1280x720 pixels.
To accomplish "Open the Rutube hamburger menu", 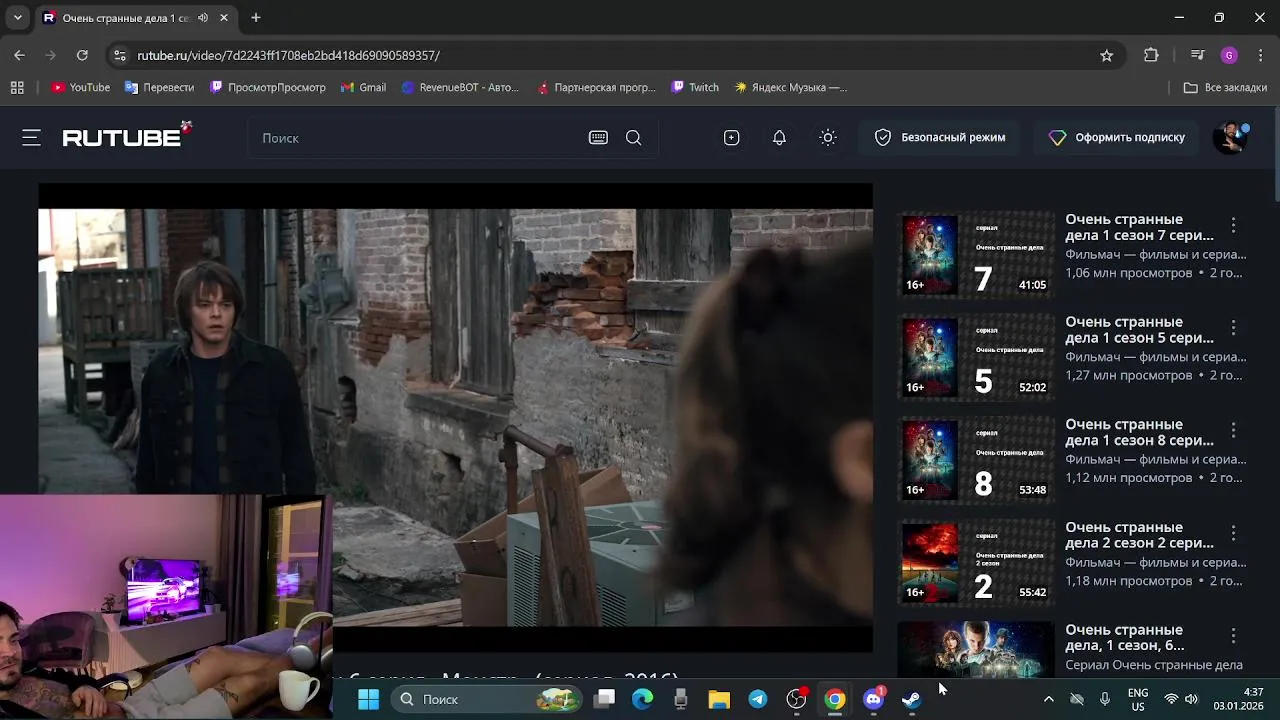I will (x=31, y=138).
